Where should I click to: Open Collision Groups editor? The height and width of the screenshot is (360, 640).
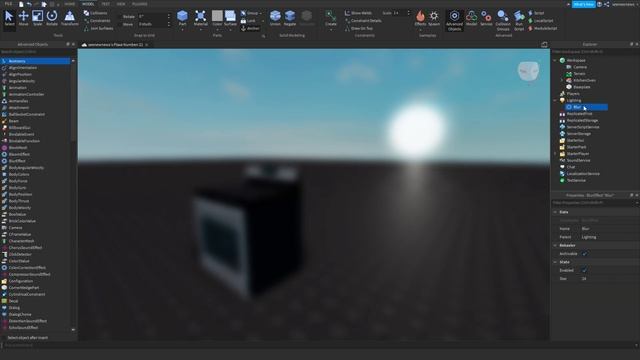pos(503,20)
